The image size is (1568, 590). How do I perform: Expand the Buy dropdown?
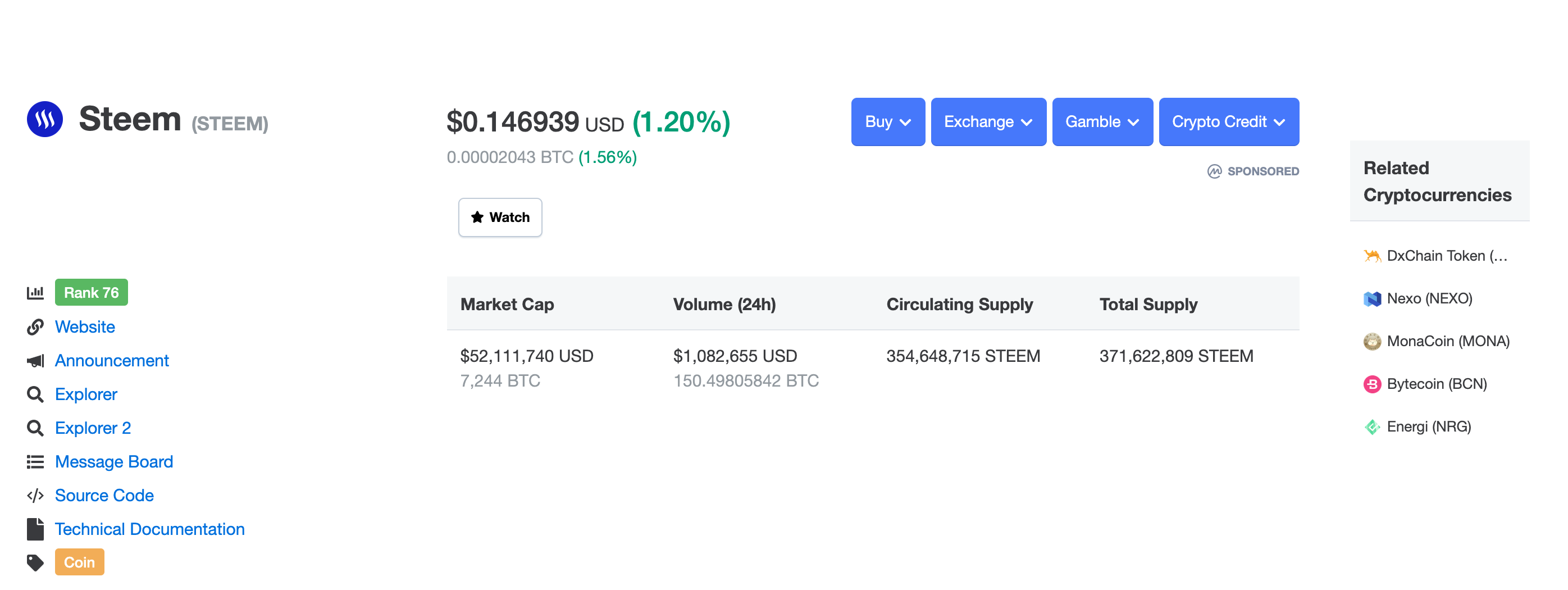[887, 122]
